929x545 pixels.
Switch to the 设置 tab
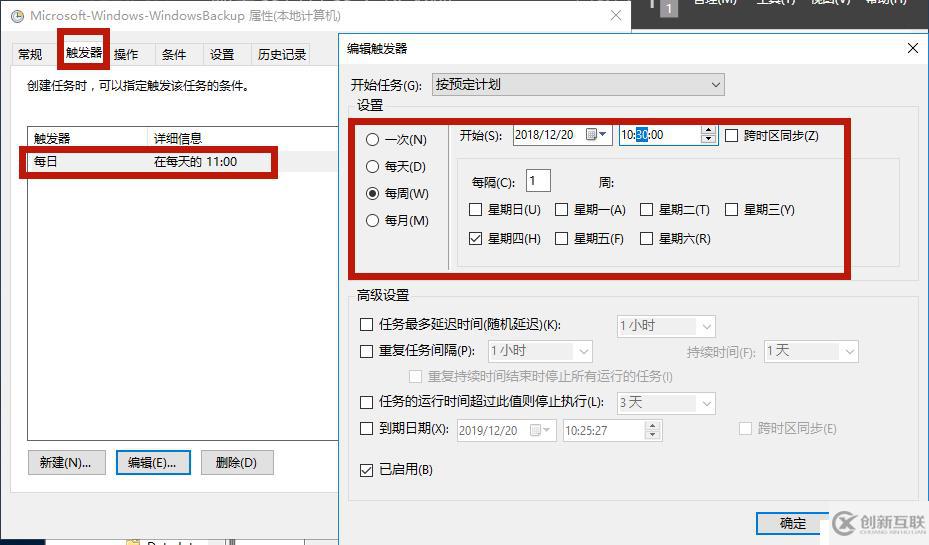click(222, 54)
